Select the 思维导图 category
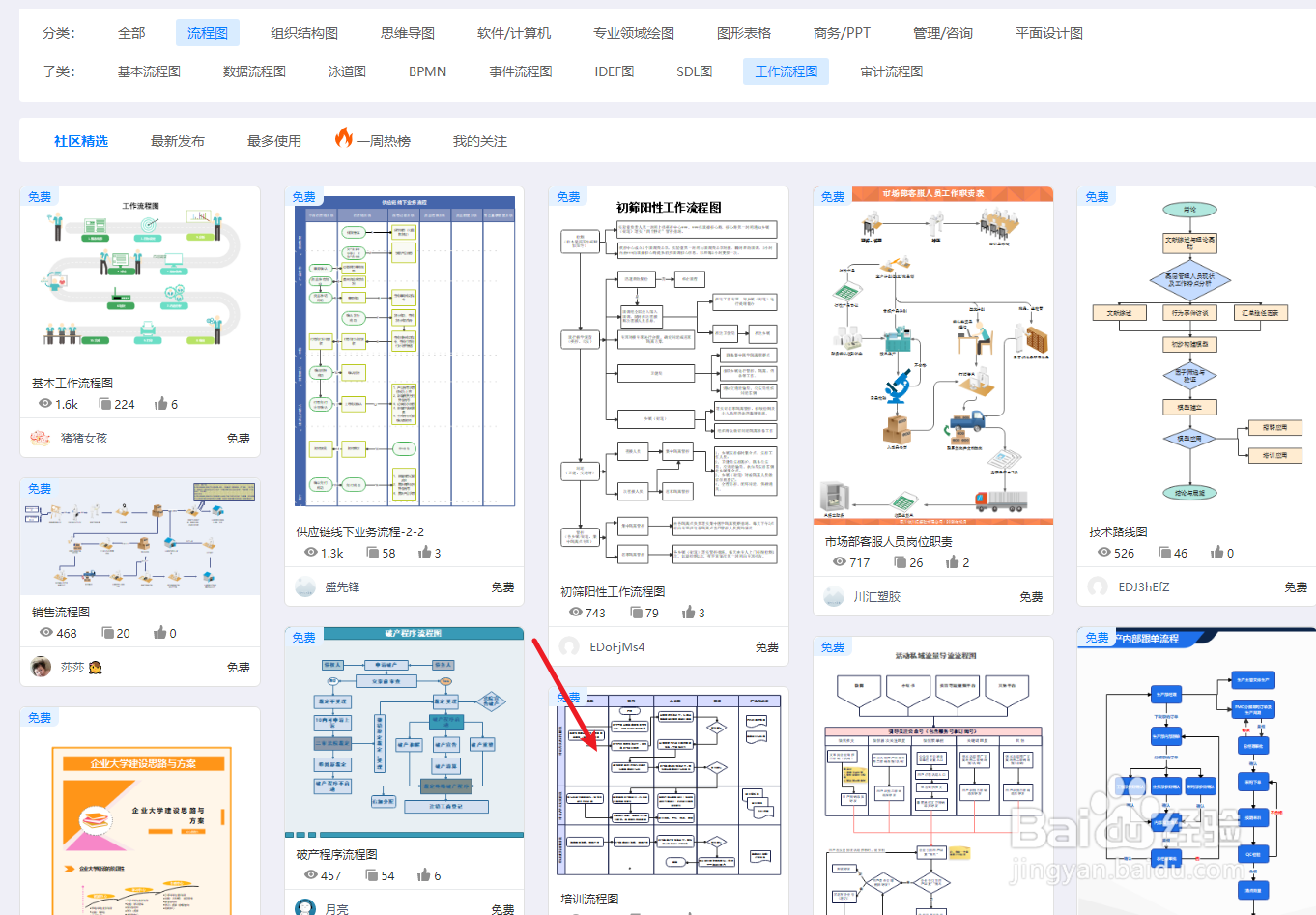Viewport: 1316px width, 915px height. pos(407,32)
